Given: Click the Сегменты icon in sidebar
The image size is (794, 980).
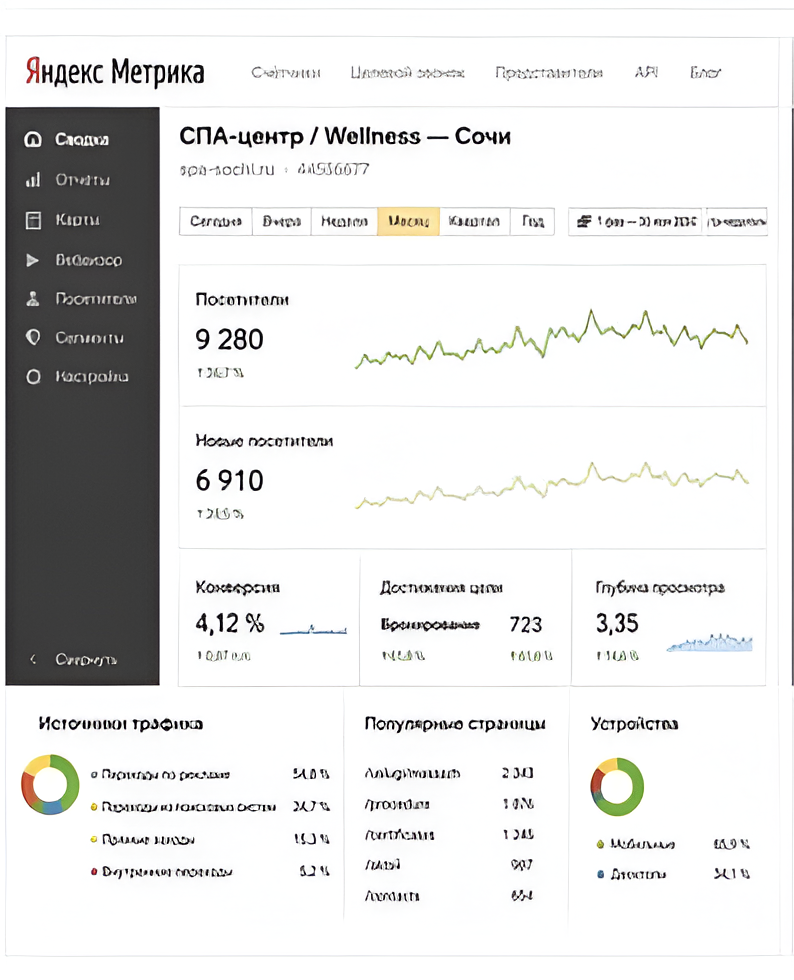Looking at the screenshot, I should tap(33, 338).
